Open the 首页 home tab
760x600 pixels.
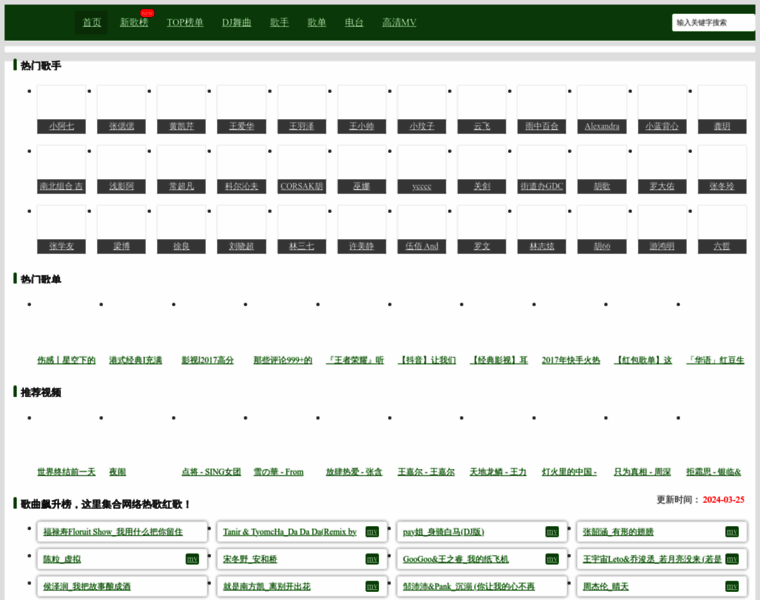[92, 22]
